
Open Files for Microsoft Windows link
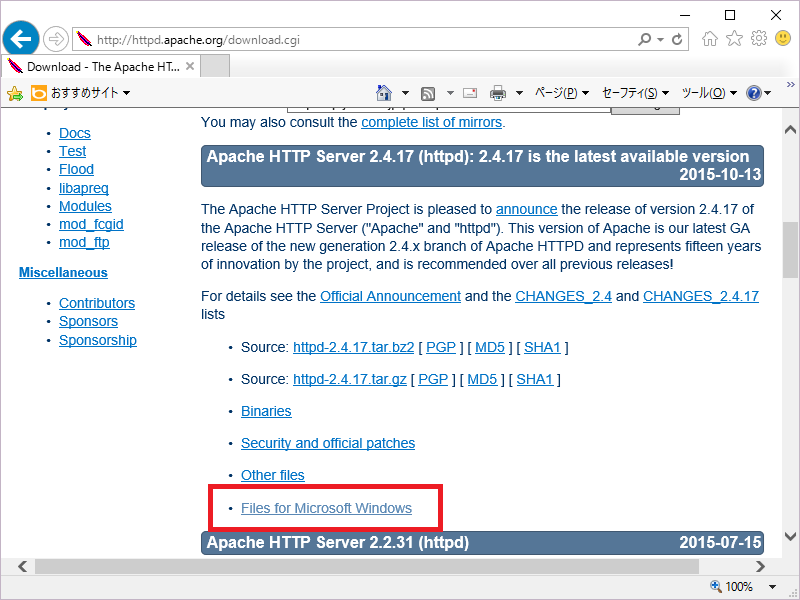pos(327,508)
